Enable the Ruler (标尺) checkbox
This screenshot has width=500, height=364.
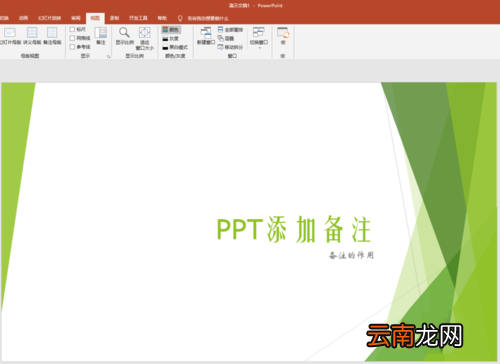[x=72, y=29]
